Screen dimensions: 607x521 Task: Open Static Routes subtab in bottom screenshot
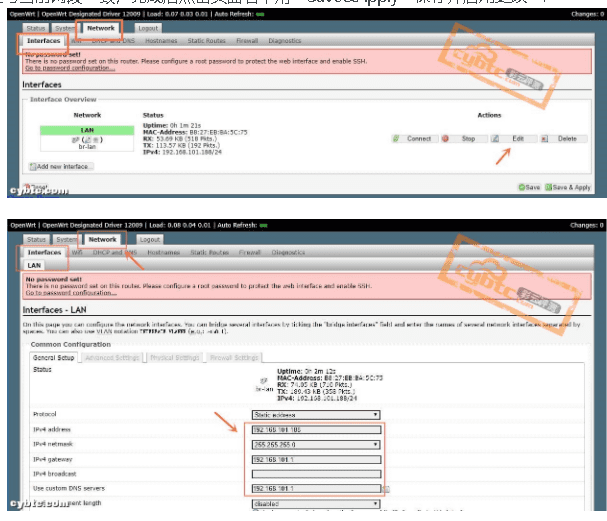click(x=209, y=252)
